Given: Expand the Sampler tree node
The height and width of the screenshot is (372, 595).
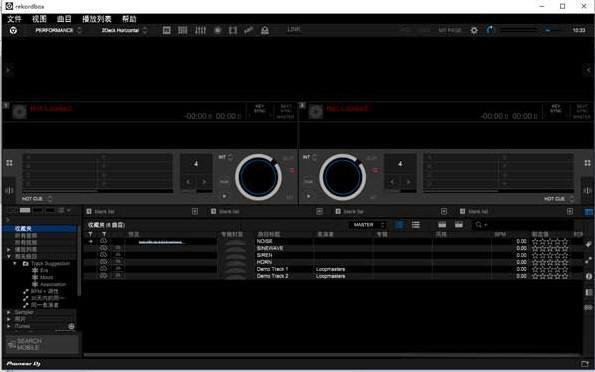Looking at the screenshot, I should pyautogui.click(x=9, y=312).
